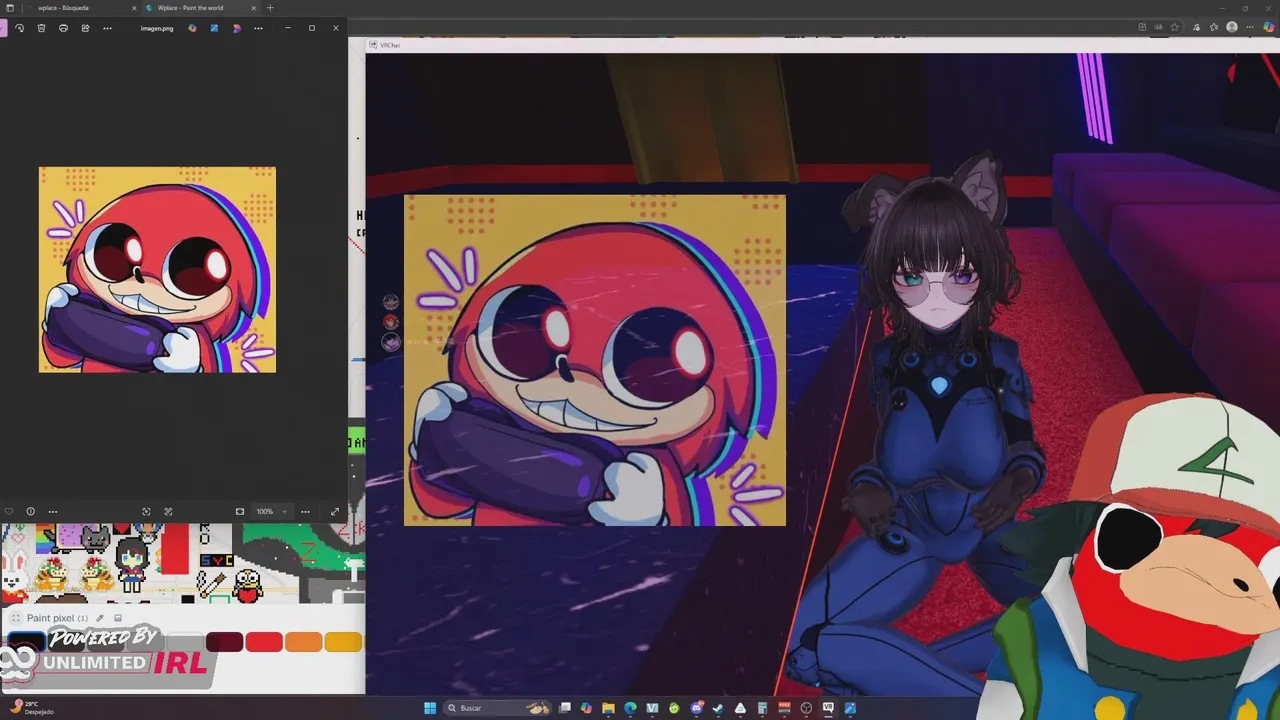This screenshot has height=720, width=1280.
Task: Print the image from Photos toolbar
Action: pos(63,28)
